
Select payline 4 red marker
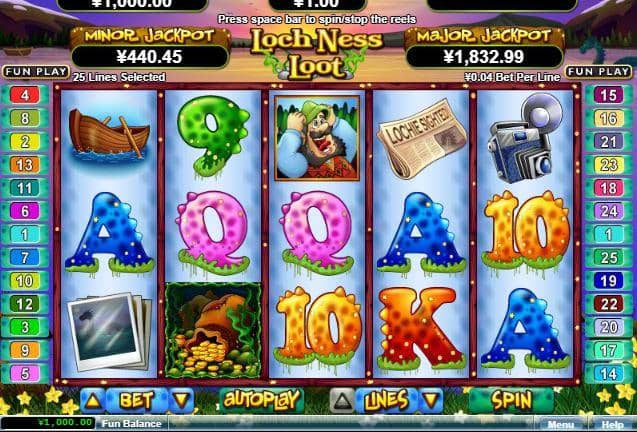pos(25,95)
